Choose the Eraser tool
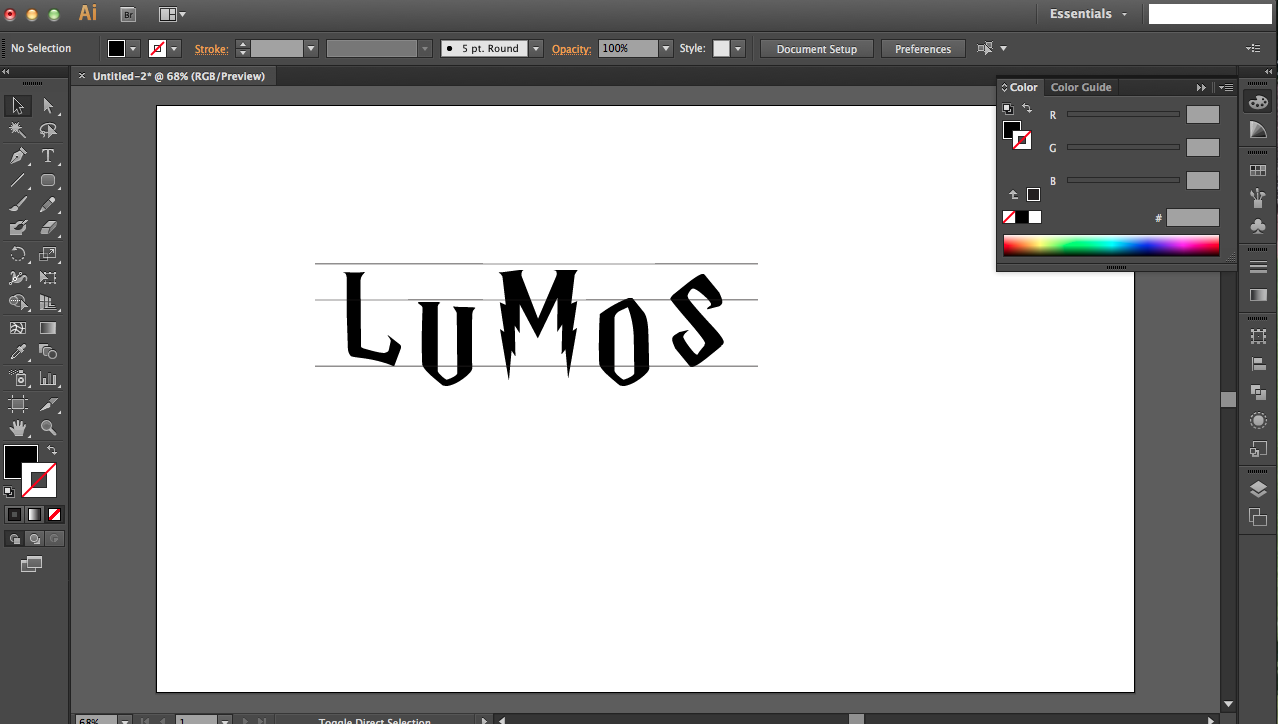This screenshot has width=1278, height=724. (x=48, y=229)
